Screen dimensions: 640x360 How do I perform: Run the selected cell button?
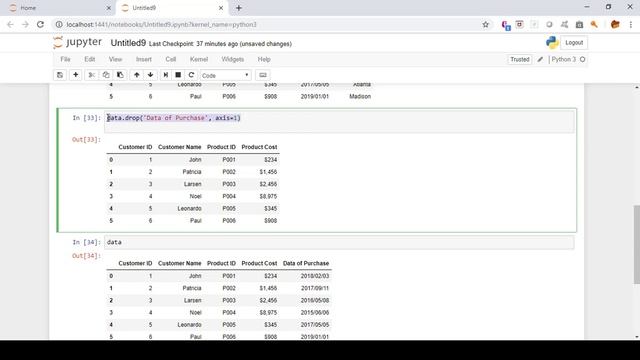(165, 75)
